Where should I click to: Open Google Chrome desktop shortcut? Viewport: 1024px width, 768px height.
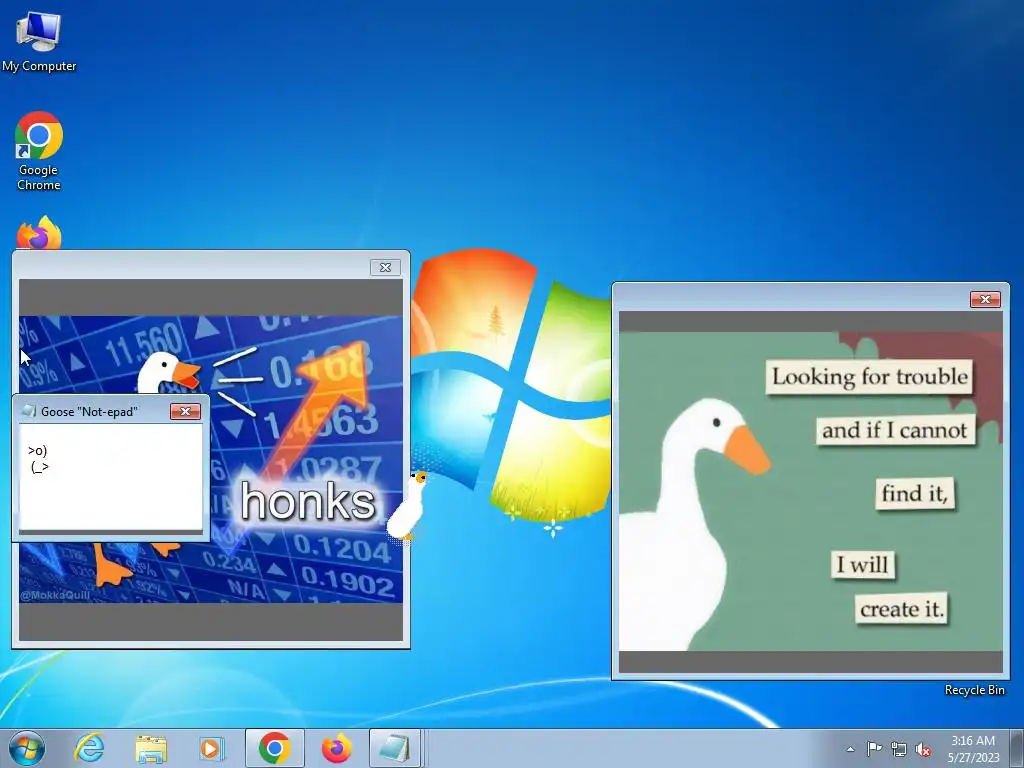(x=39, y=151)
